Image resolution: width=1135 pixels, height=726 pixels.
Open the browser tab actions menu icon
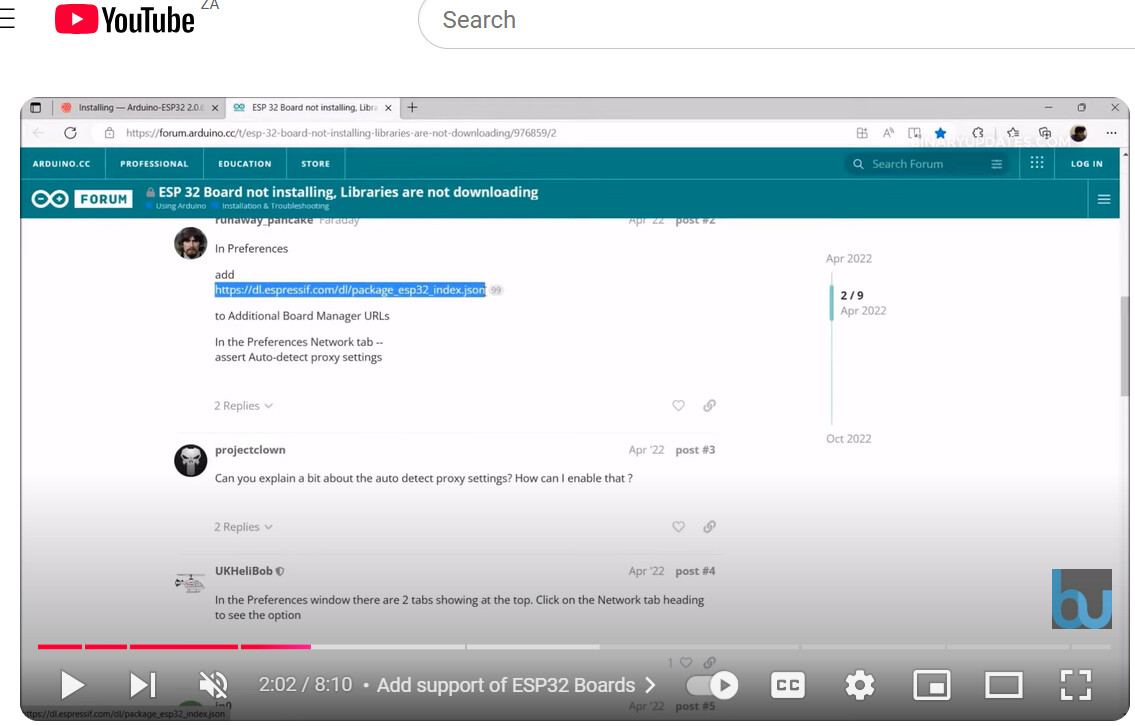(x=35, y=108)
